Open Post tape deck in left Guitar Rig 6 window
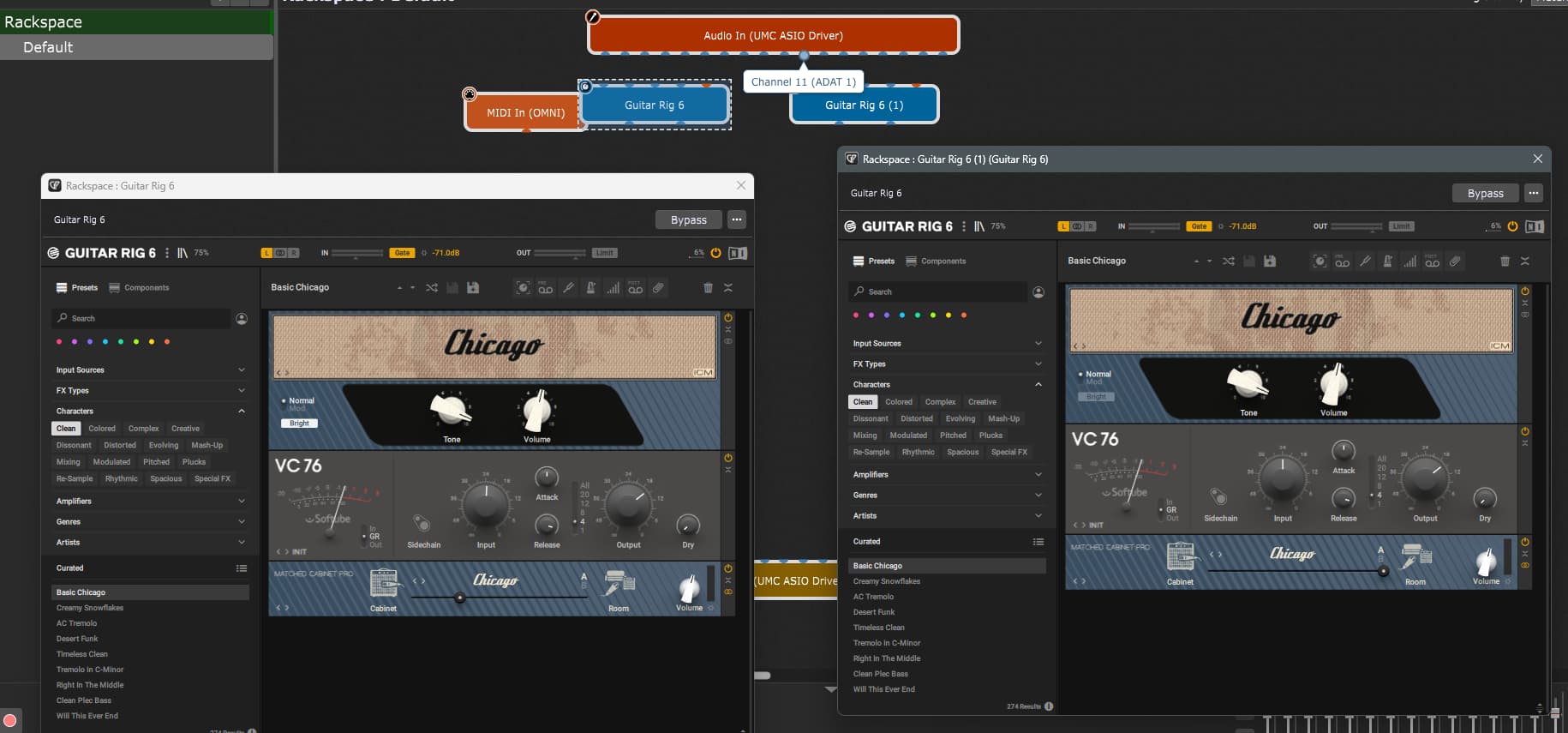The image size is (1568, 733). [x=635, y=288]
